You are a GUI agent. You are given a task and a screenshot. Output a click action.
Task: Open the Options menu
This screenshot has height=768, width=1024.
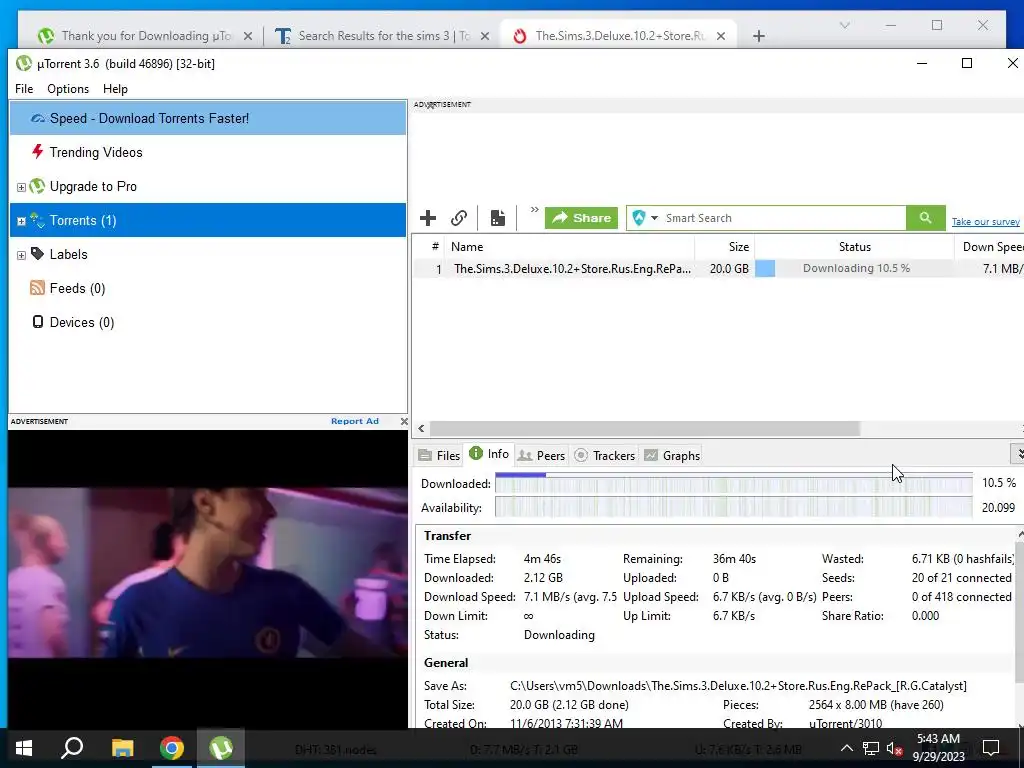(68, 89)
